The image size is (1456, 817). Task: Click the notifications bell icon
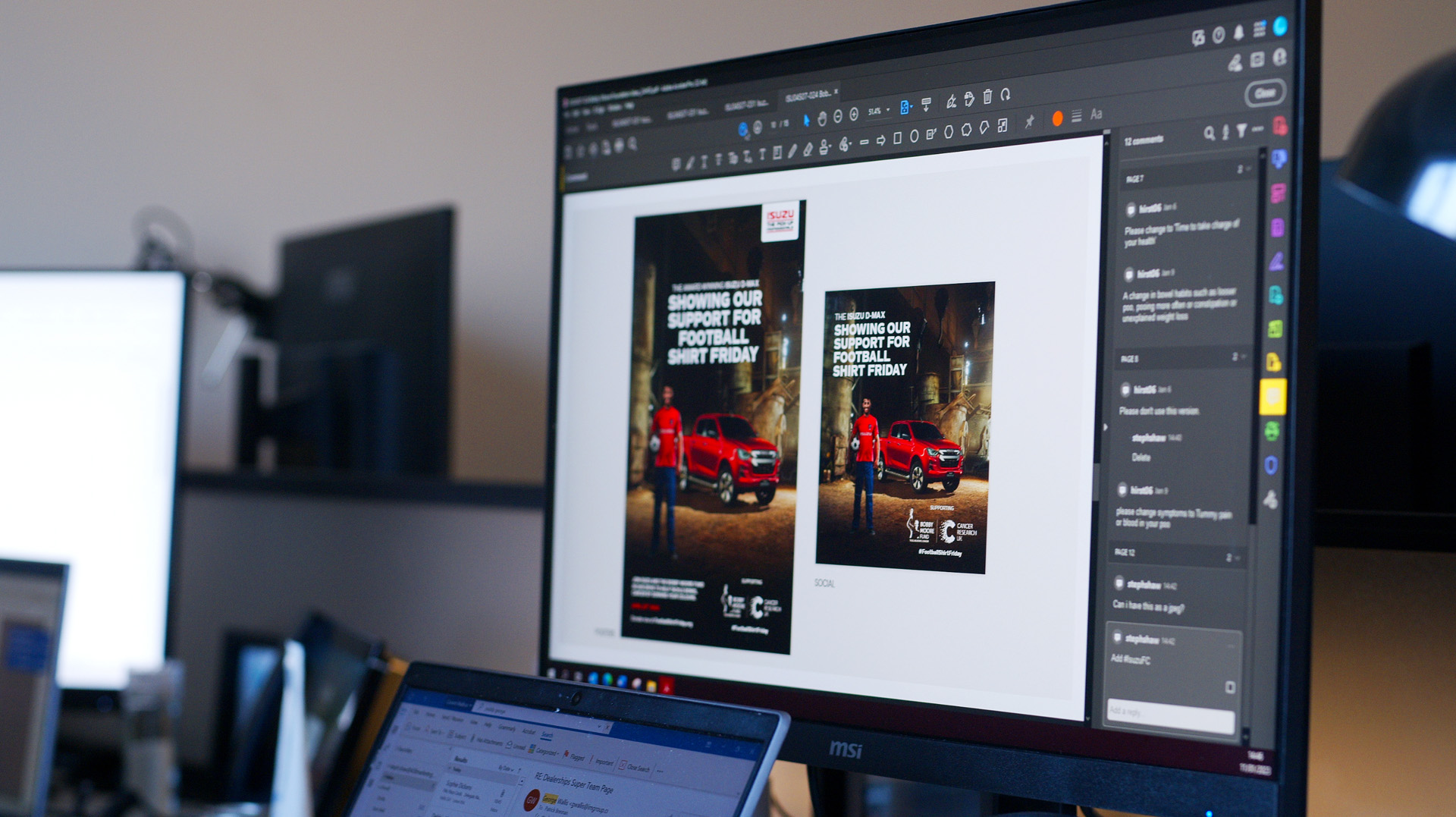point(1238,32)
